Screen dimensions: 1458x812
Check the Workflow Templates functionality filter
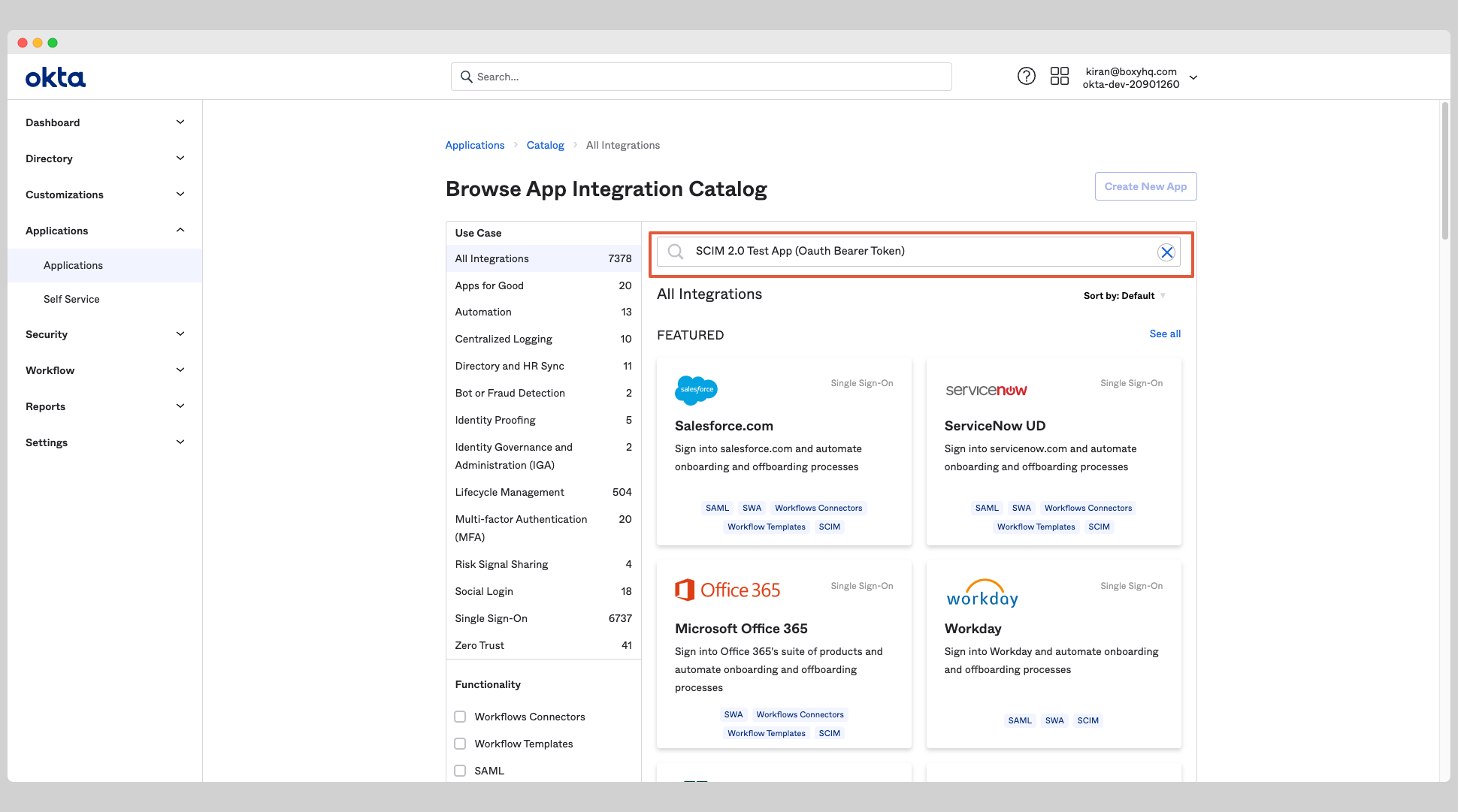click(460, 743)
